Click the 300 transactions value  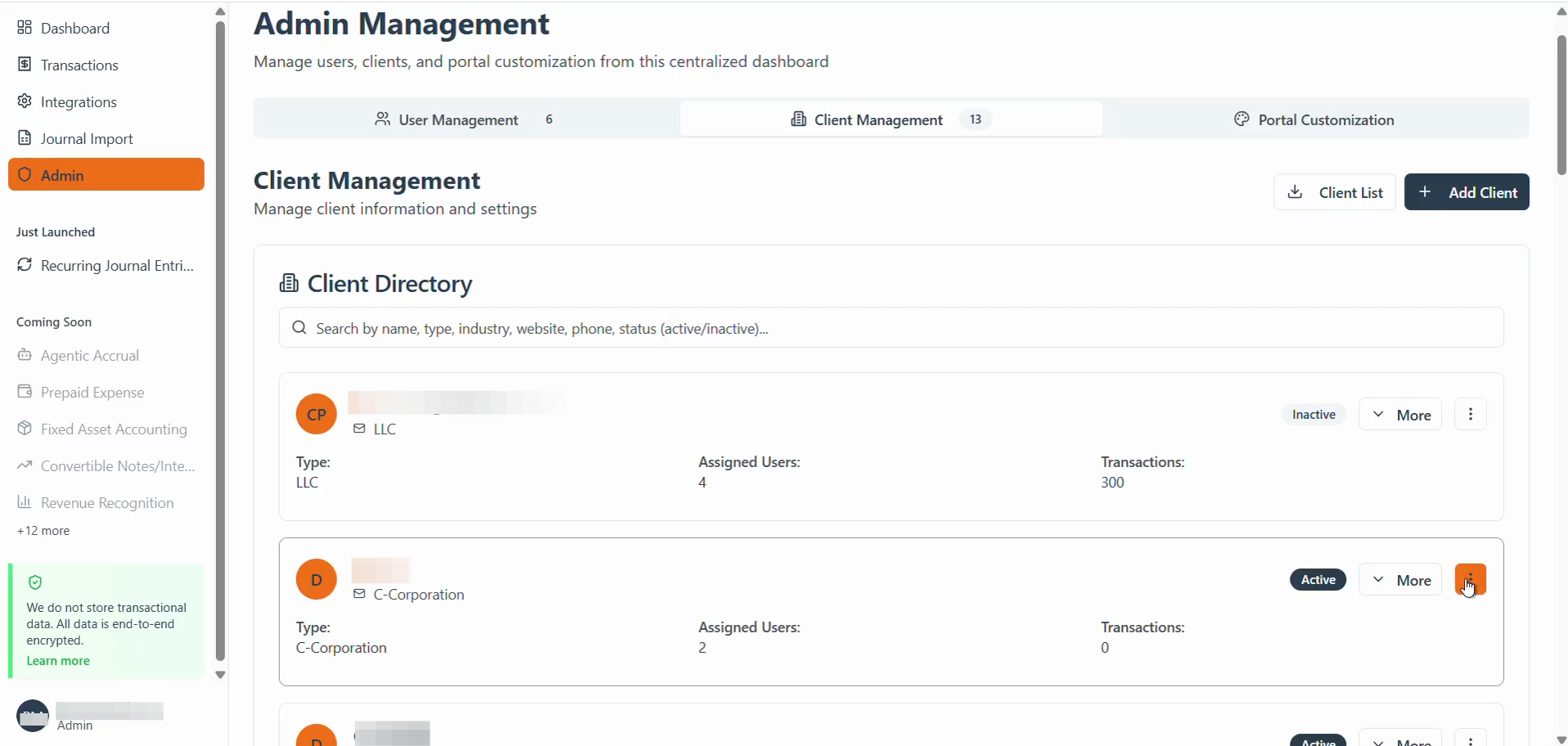click(1112, 483)
